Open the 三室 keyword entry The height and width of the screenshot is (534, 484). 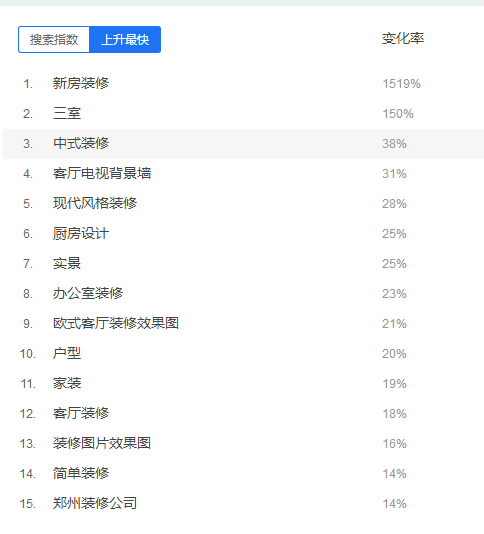pyautogui.click(x=67, y=113)
